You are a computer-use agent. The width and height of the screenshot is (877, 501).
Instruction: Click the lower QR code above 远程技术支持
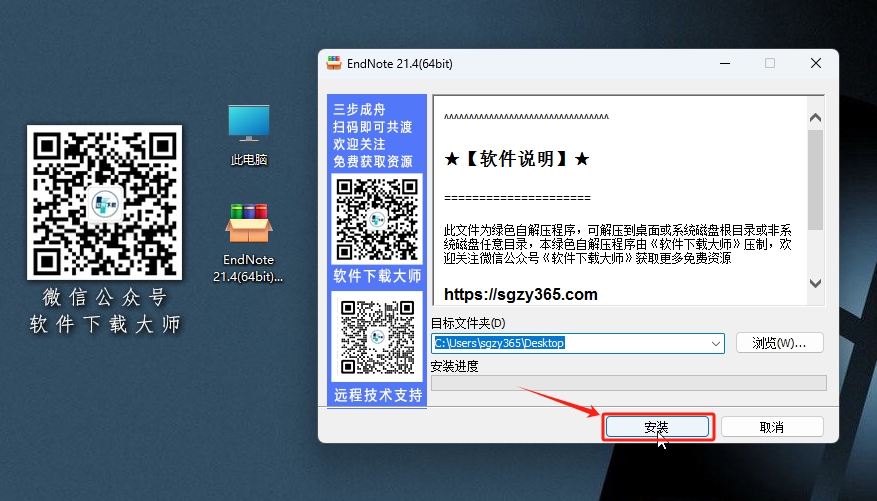coord(377,337)
